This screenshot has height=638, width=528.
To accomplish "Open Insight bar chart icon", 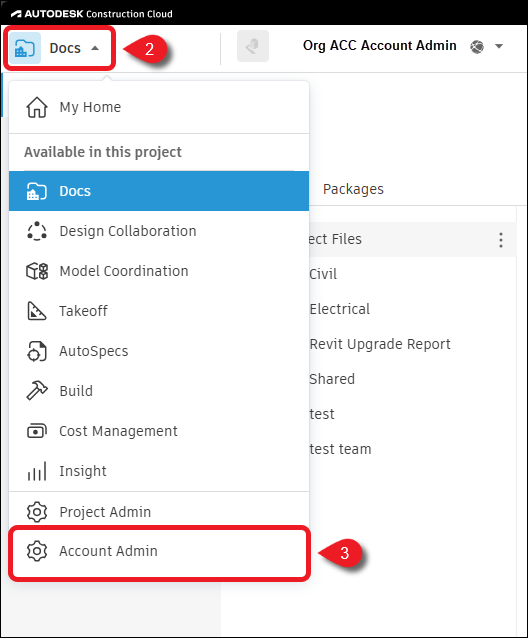I will point(37,471).
